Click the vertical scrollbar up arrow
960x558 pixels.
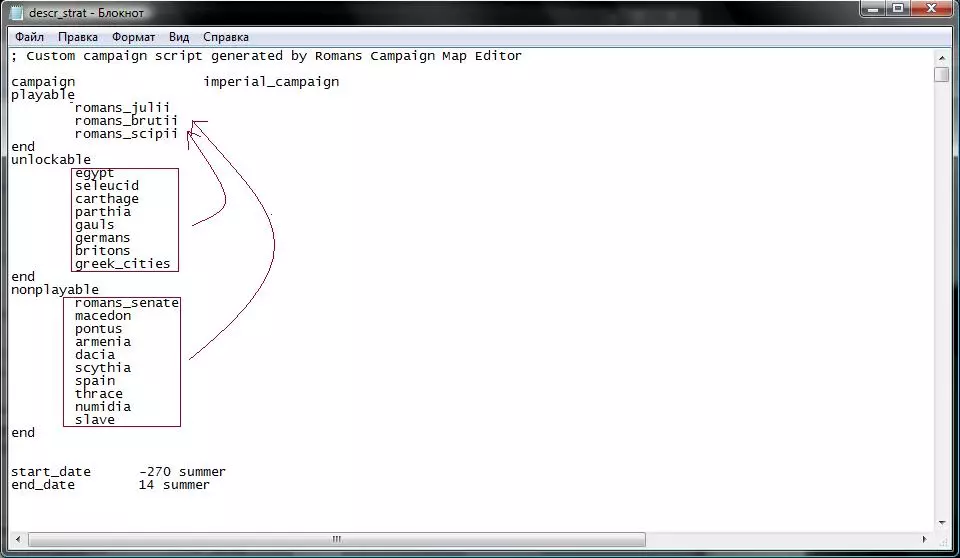point(942,58)
